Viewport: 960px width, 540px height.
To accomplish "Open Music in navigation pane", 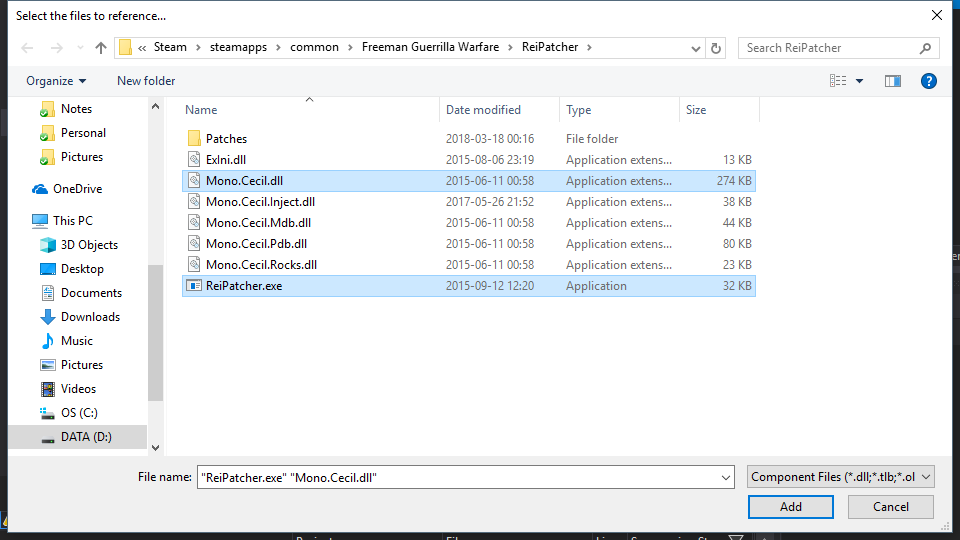I will [77, 340].
